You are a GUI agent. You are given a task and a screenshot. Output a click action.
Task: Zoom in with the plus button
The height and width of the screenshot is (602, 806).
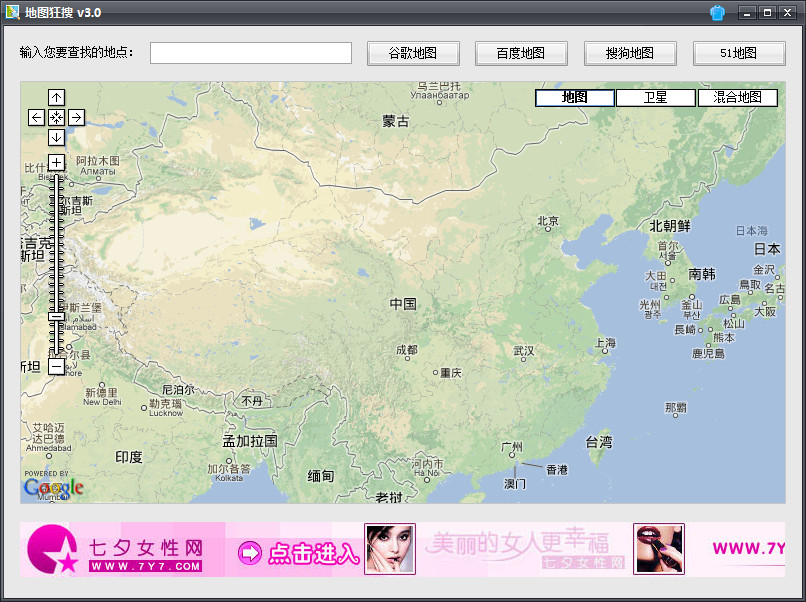56,162
